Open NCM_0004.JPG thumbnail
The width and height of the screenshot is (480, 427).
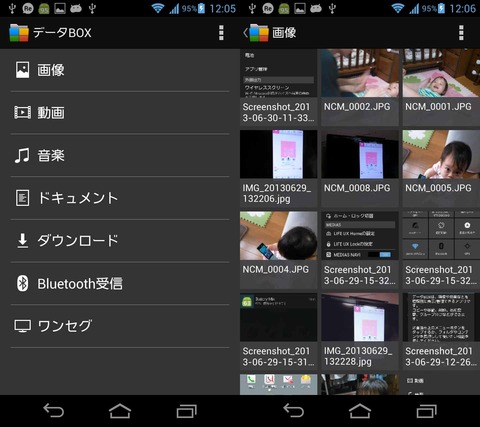click(279, 236)
